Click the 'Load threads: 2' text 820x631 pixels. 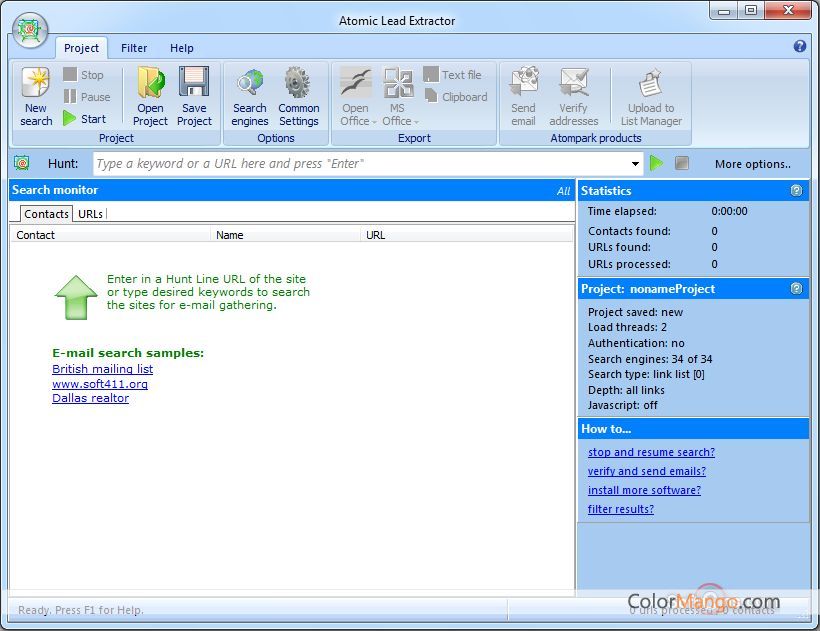click(627, 327)
